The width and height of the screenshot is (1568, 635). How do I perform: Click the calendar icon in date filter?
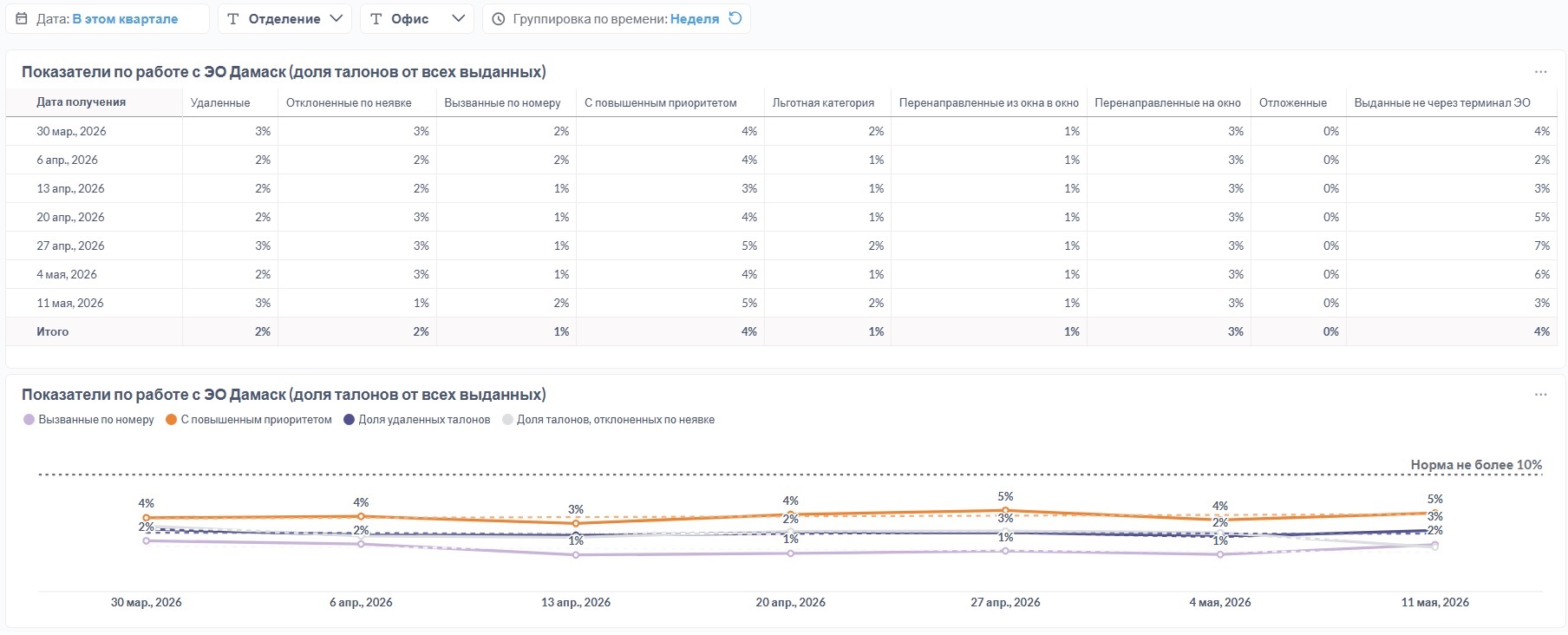point(22,18)
